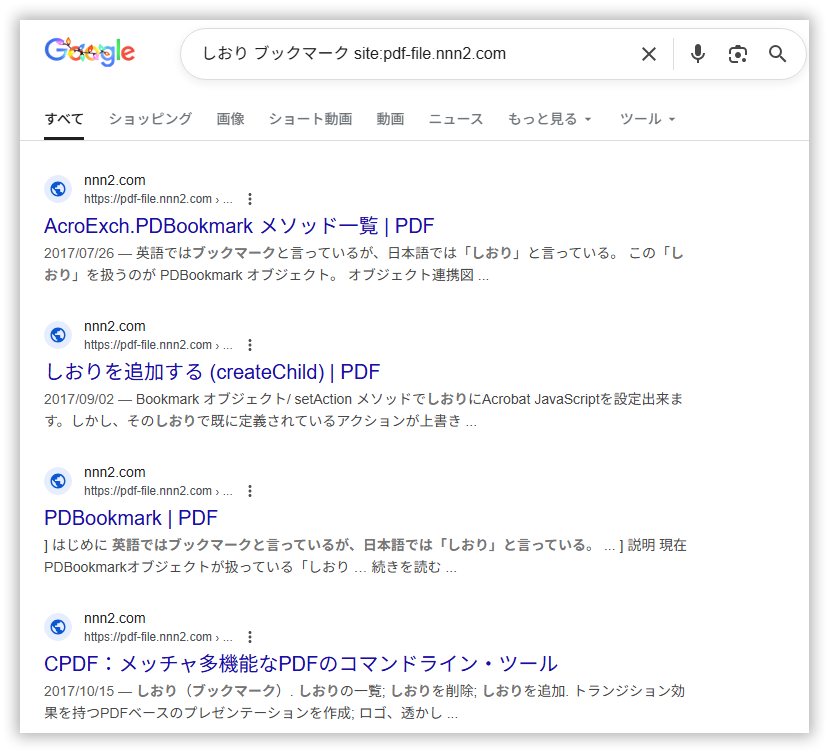Open the ショート動画 tab

pos(310,119)
